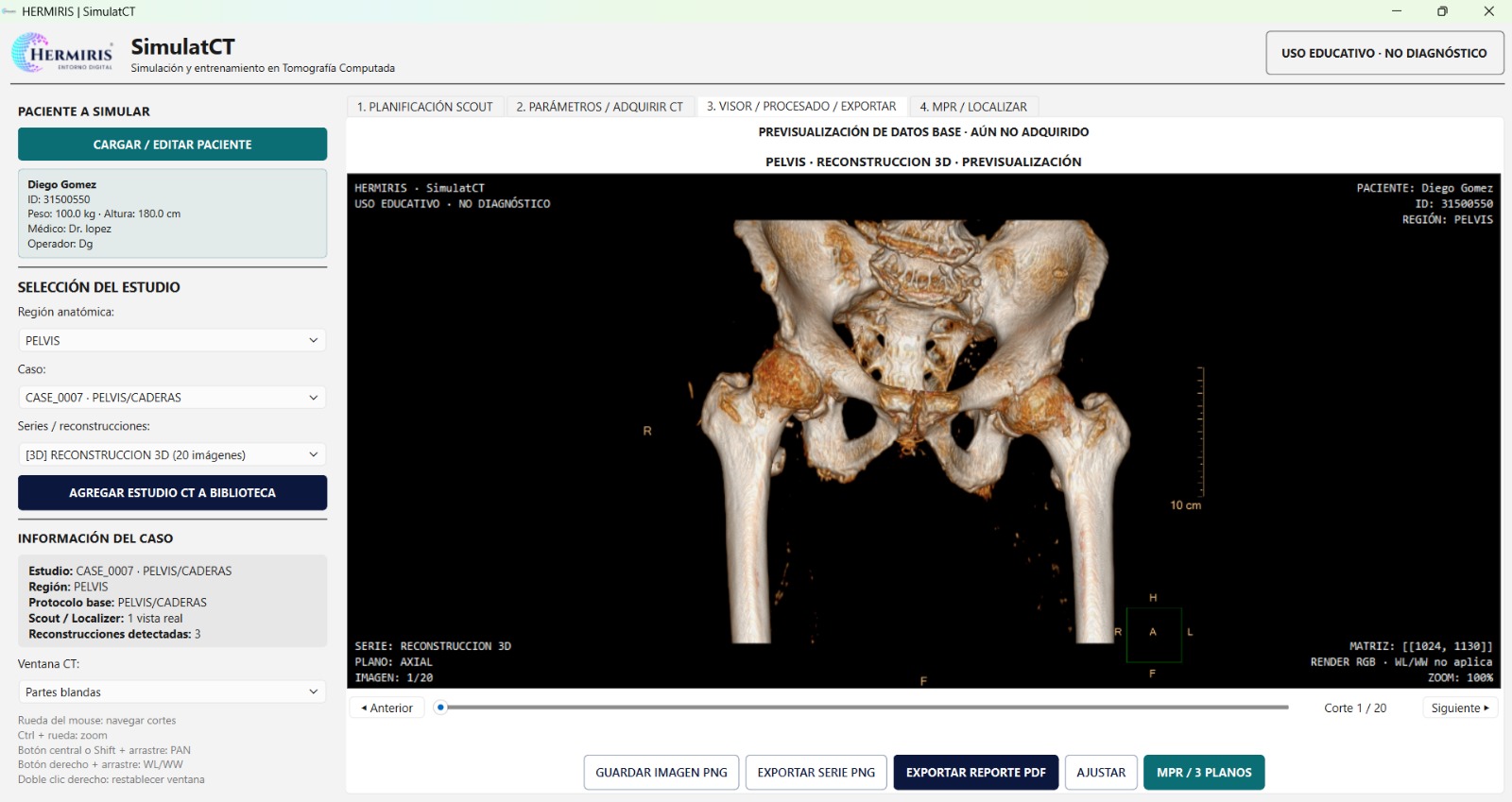1512x802 pixels.
Task: Expand the Series / reconstrucciones dropdown
Action: click(172, 454)
